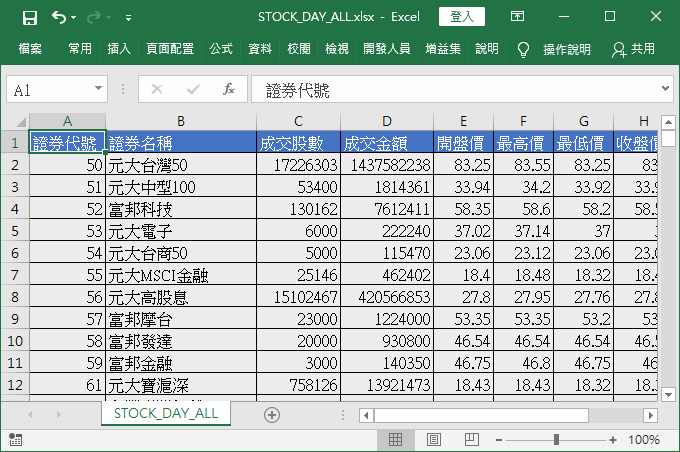The width and height of the screenshot is (680, 452).
Task: Click the Cancel X icon in formula bar
Action: point(157,89)
